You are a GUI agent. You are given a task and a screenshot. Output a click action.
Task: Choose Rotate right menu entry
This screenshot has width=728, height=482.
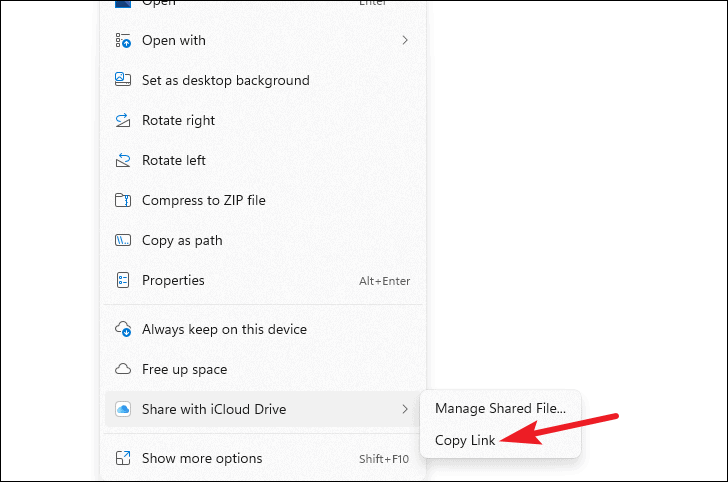[263, 120]
